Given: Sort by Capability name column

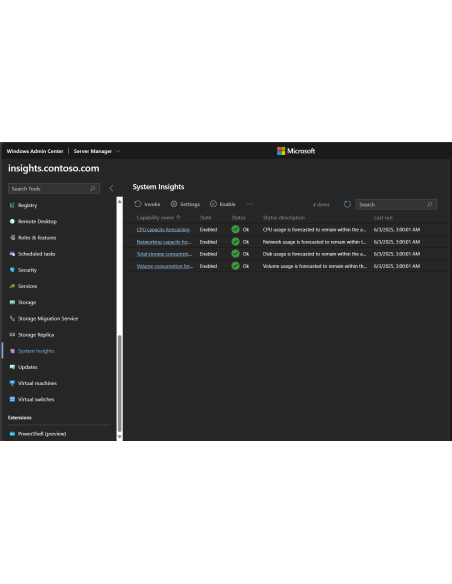Looking at the screenshot, I should pos(158,218).
